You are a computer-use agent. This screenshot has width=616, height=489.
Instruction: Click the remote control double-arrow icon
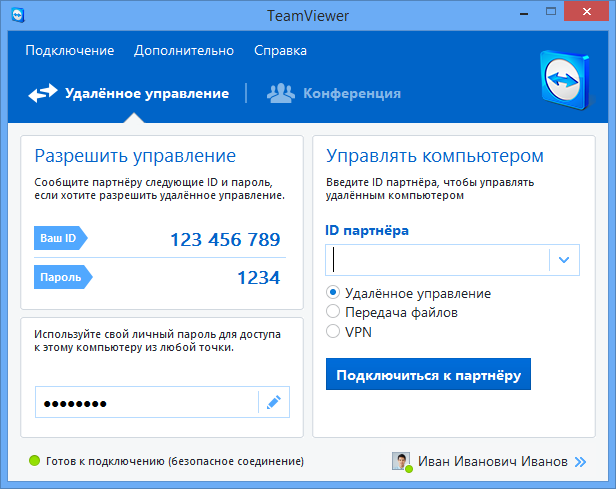tap(43, 93)
